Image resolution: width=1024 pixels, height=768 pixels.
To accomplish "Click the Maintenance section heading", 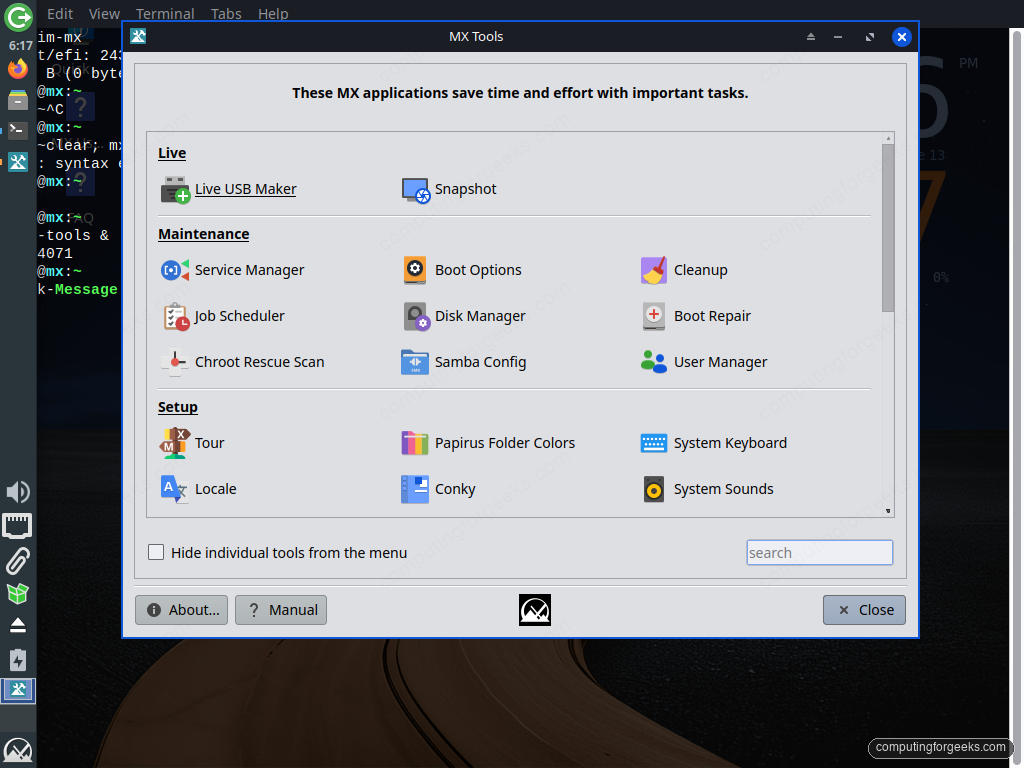I will pyautogui.click(x=204, y=234).
